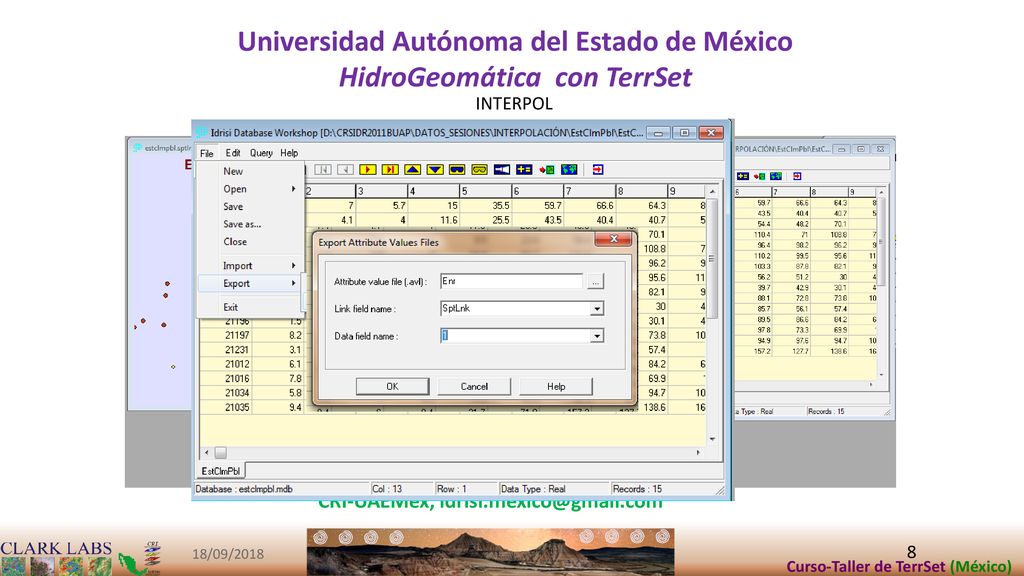
Task: Expand the Export submenu
Action: [x=249, y=283]
